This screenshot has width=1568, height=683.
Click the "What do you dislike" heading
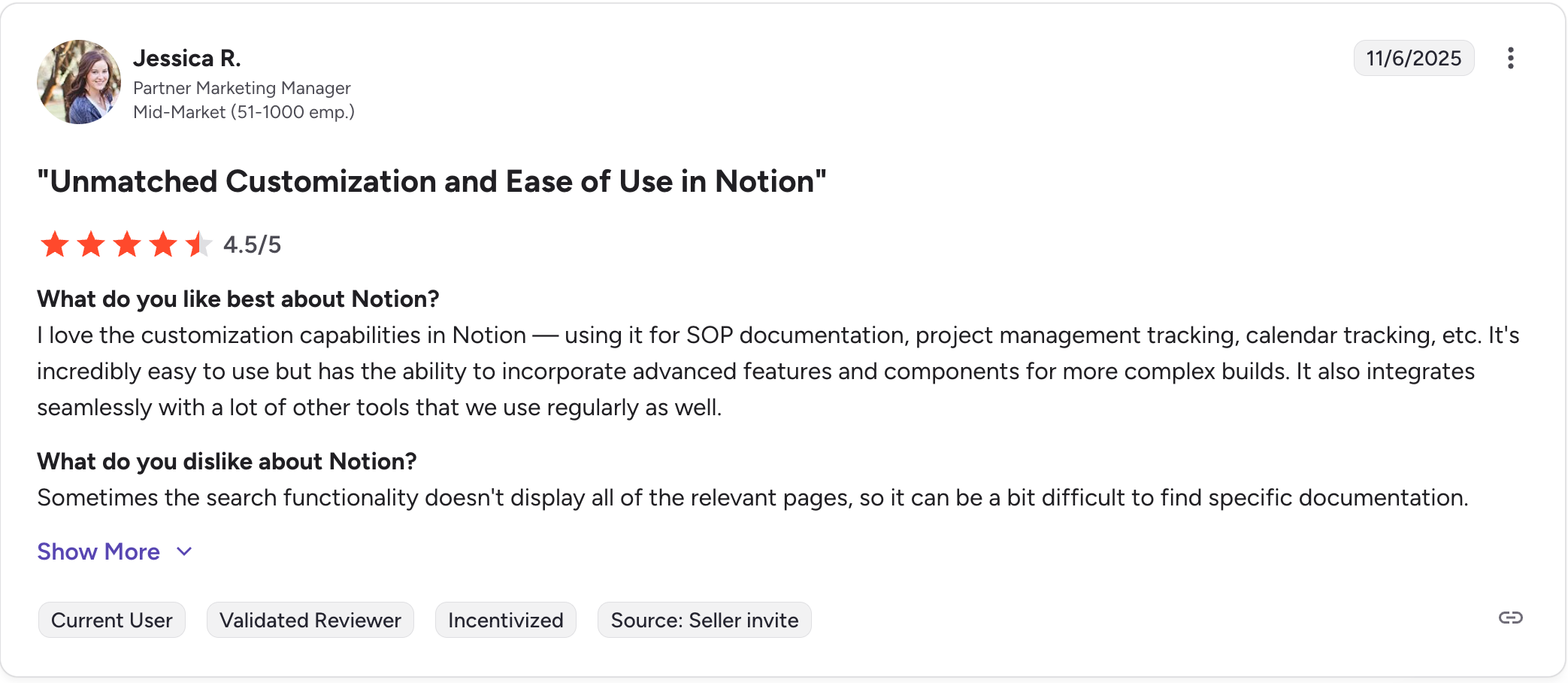(226, 461)
